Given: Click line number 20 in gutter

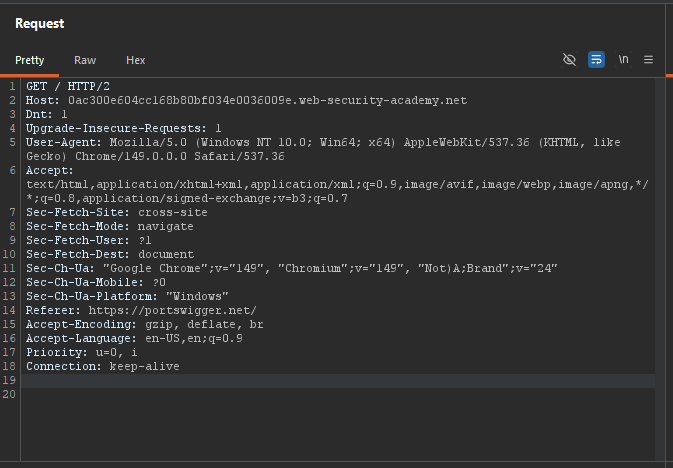Looking at the screenshot, I should (x=9, y=394).
